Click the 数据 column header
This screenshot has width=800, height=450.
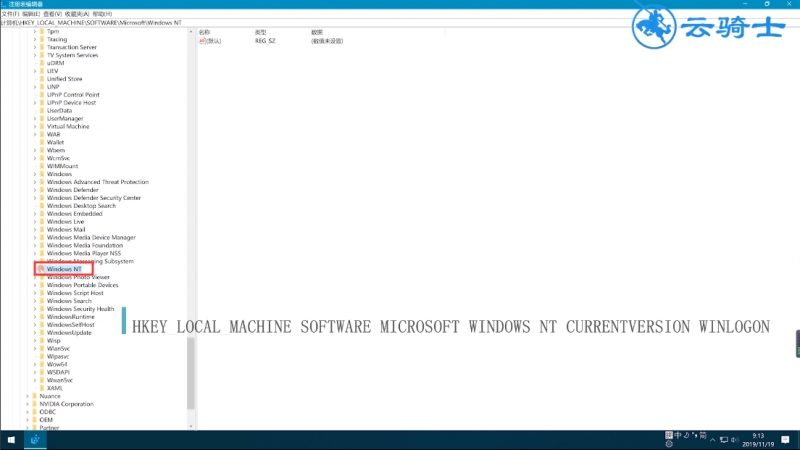click(317, 32)
